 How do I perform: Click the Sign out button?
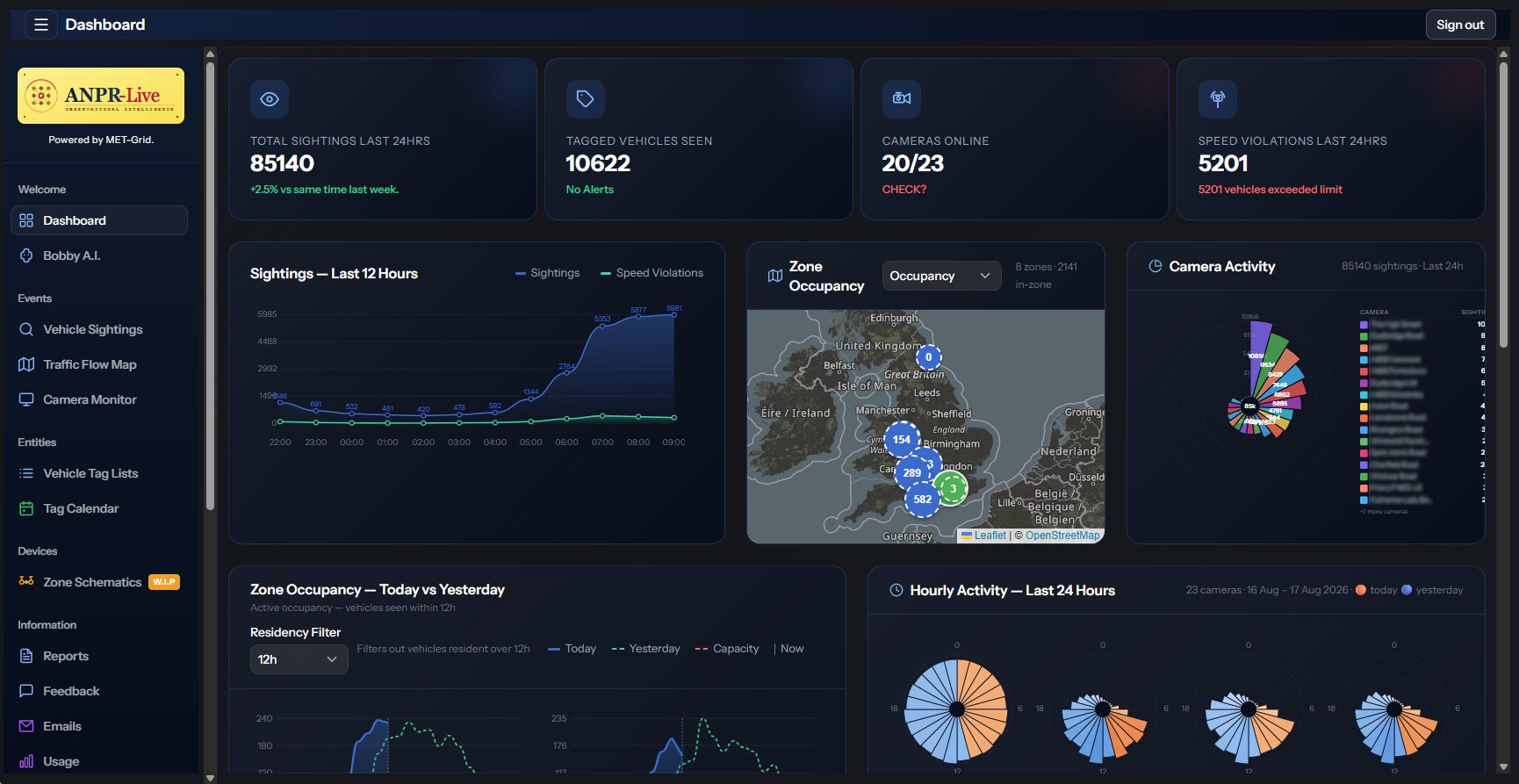coord(1460,25)
